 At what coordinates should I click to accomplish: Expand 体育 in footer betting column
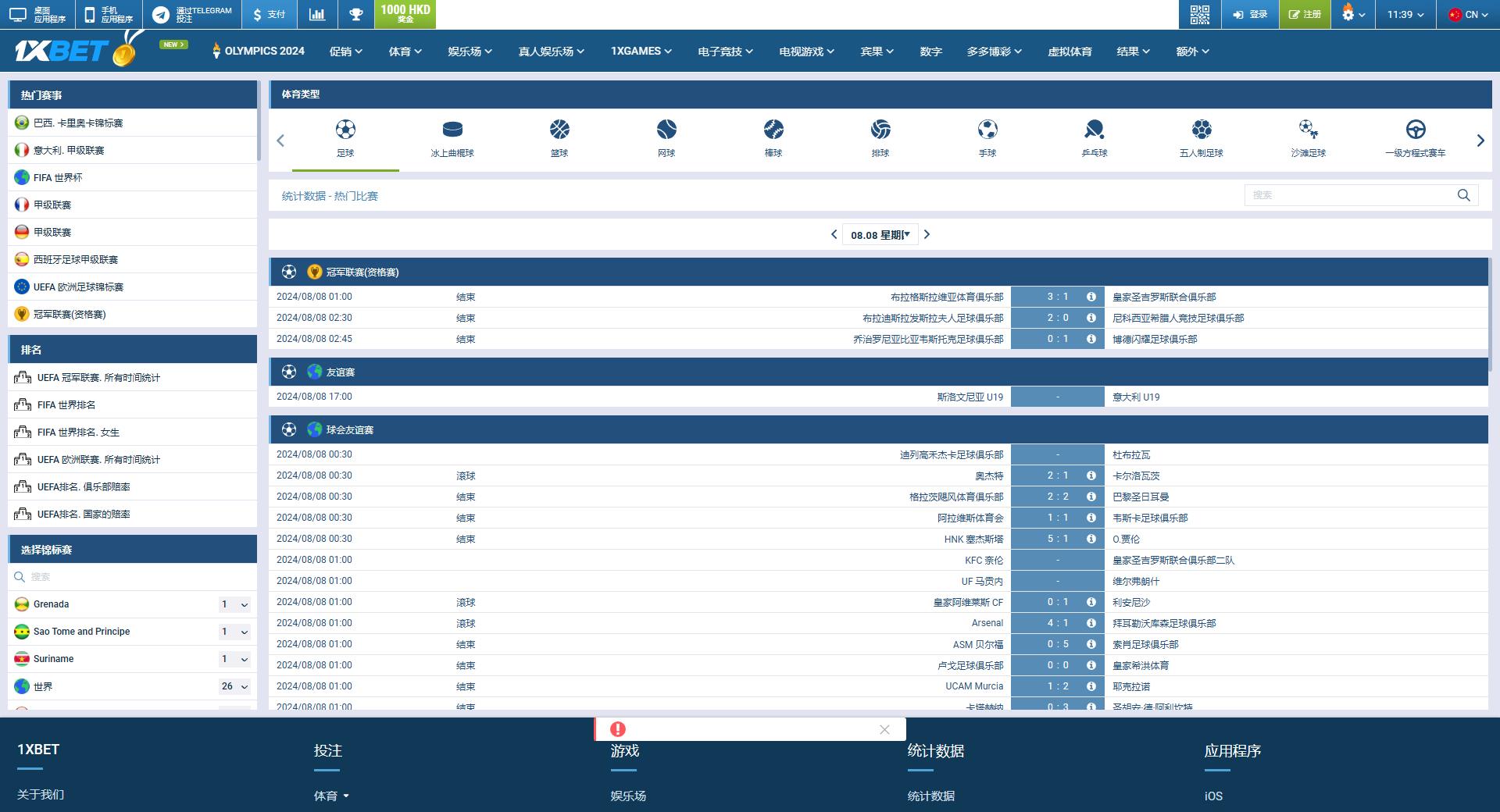tap(331, 796)
